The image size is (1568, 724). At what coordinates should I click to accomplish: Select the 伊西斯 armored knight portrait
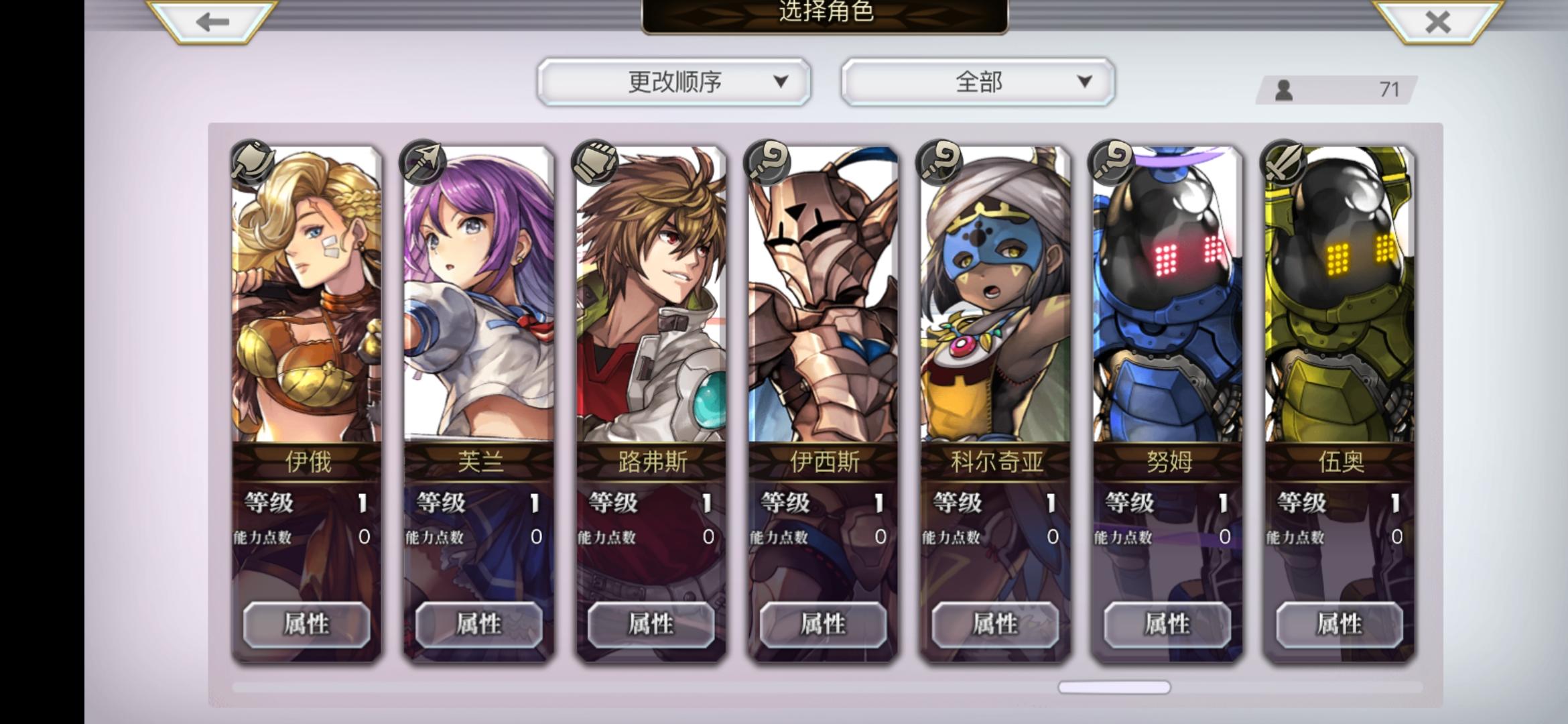tap(823, 295)
